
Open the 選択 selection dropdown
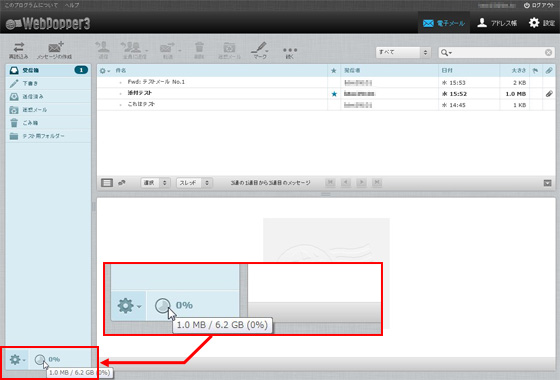coord(155,183)
